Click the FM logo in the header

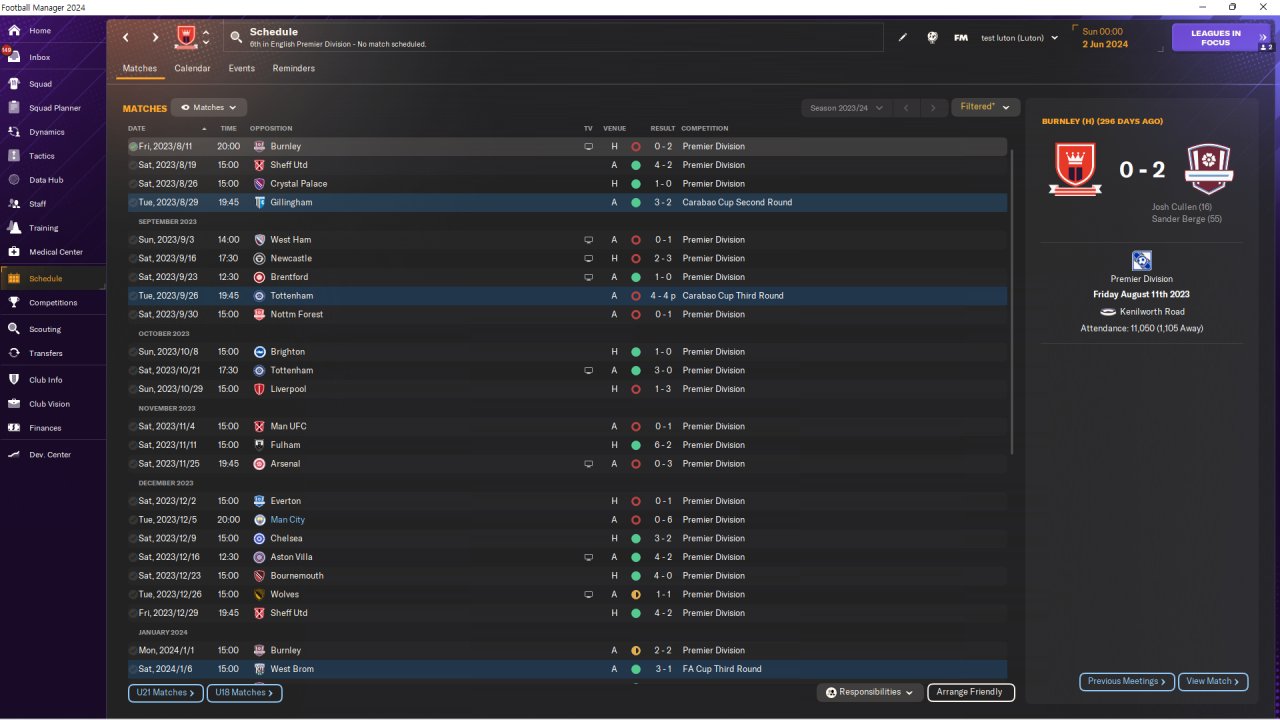coord(961,38)
